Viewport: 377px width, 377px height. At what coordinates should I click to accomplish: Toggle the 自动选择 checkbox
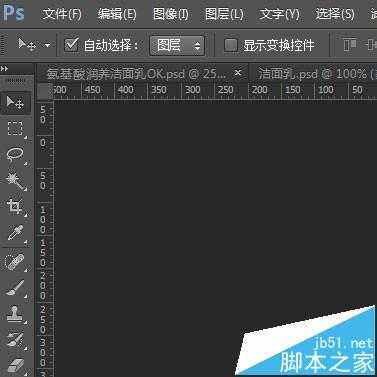click(71, 44)
